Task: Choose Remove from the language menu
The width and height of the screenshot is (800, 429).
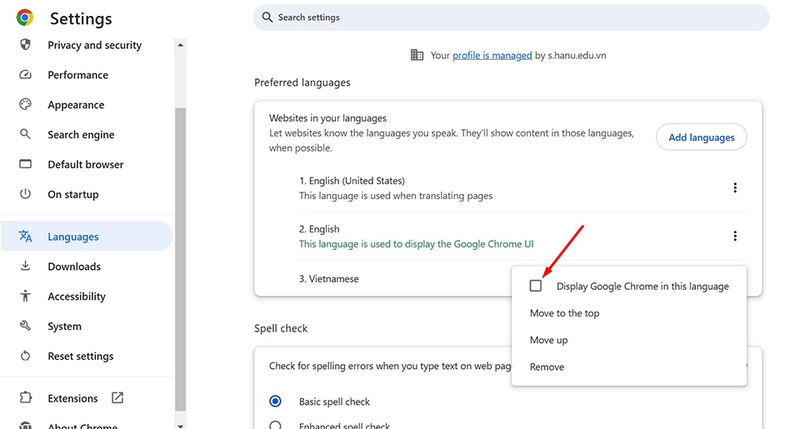Action: [546, 367]
